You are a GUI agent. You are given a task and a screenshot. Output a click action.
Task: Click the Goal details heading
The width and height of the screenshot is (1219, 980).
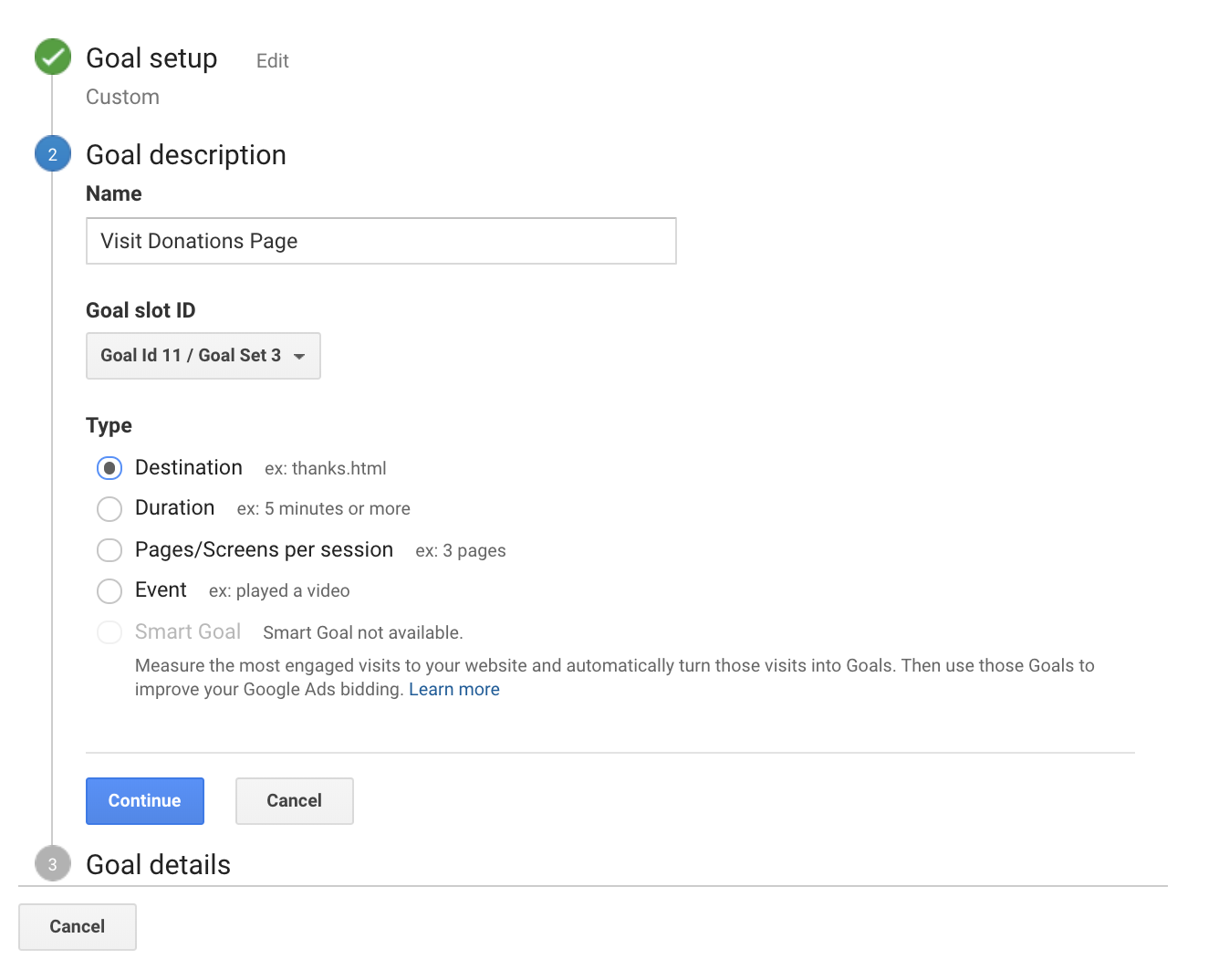point(159,864)
